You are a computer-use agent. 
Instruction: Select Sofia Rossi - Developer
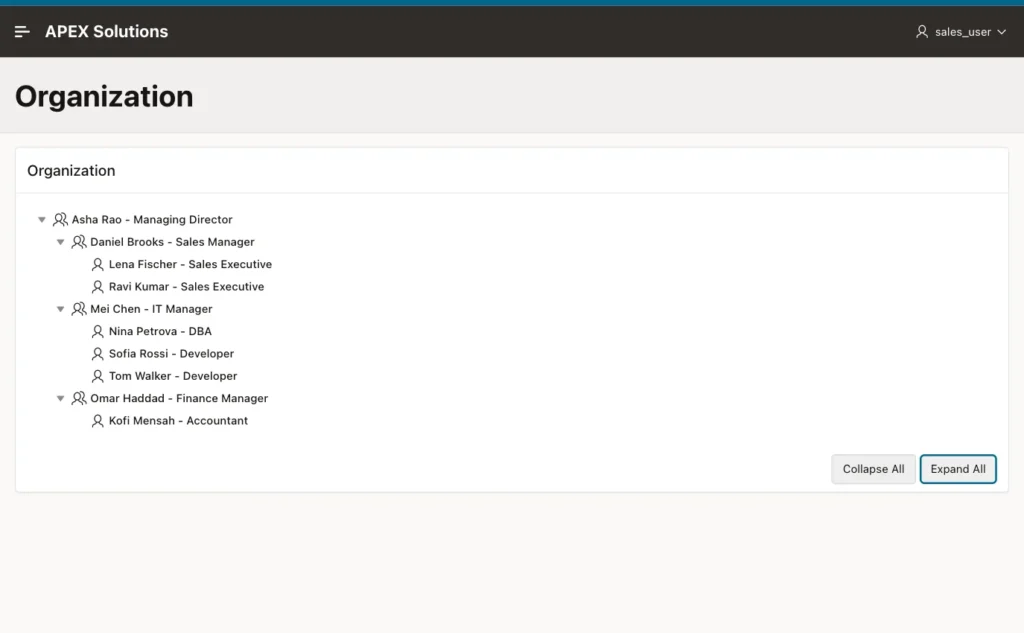click(x=171, y=353)
